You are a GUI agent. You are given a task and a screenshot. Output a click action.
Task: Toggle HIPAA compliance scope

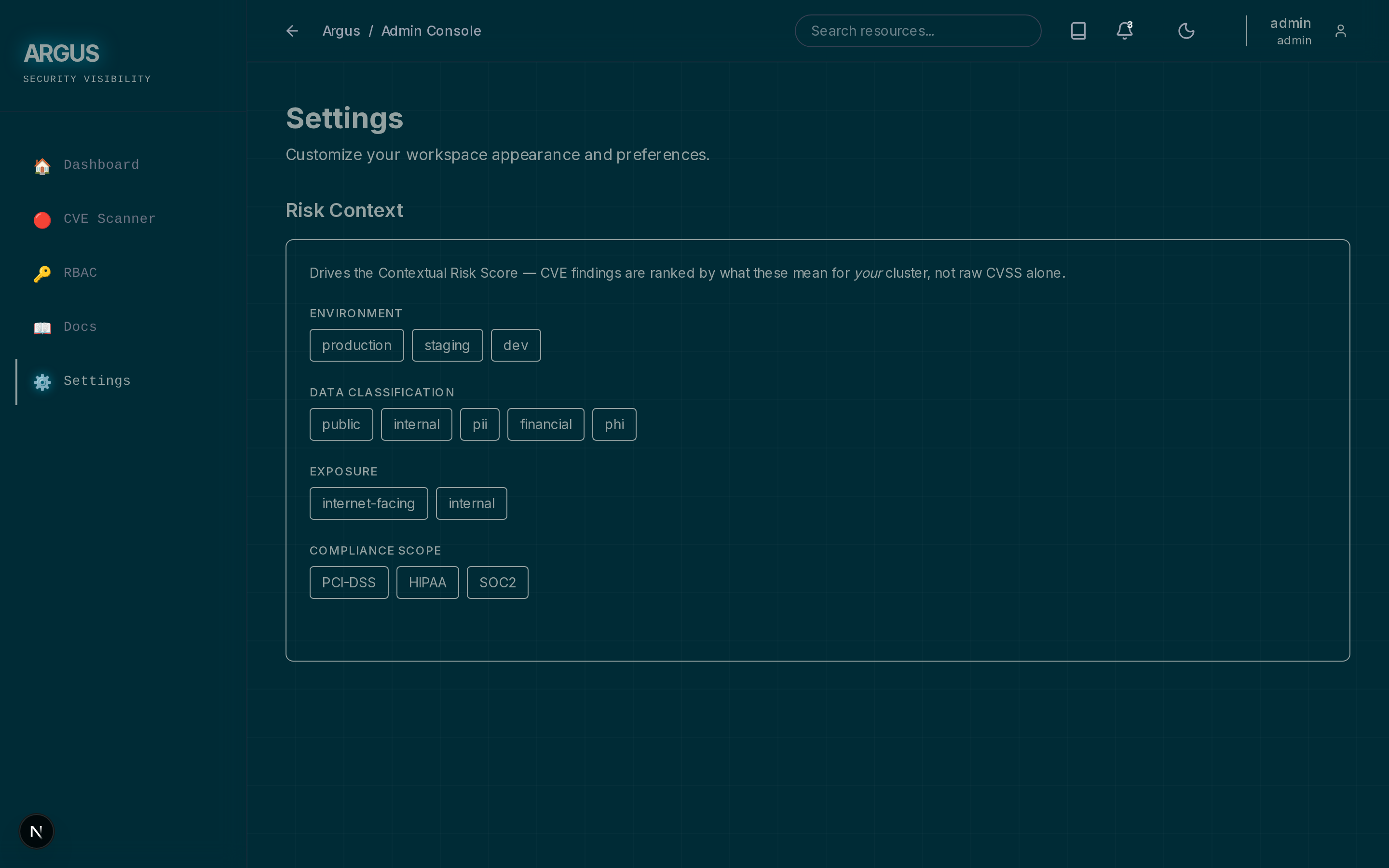point(428,583)
